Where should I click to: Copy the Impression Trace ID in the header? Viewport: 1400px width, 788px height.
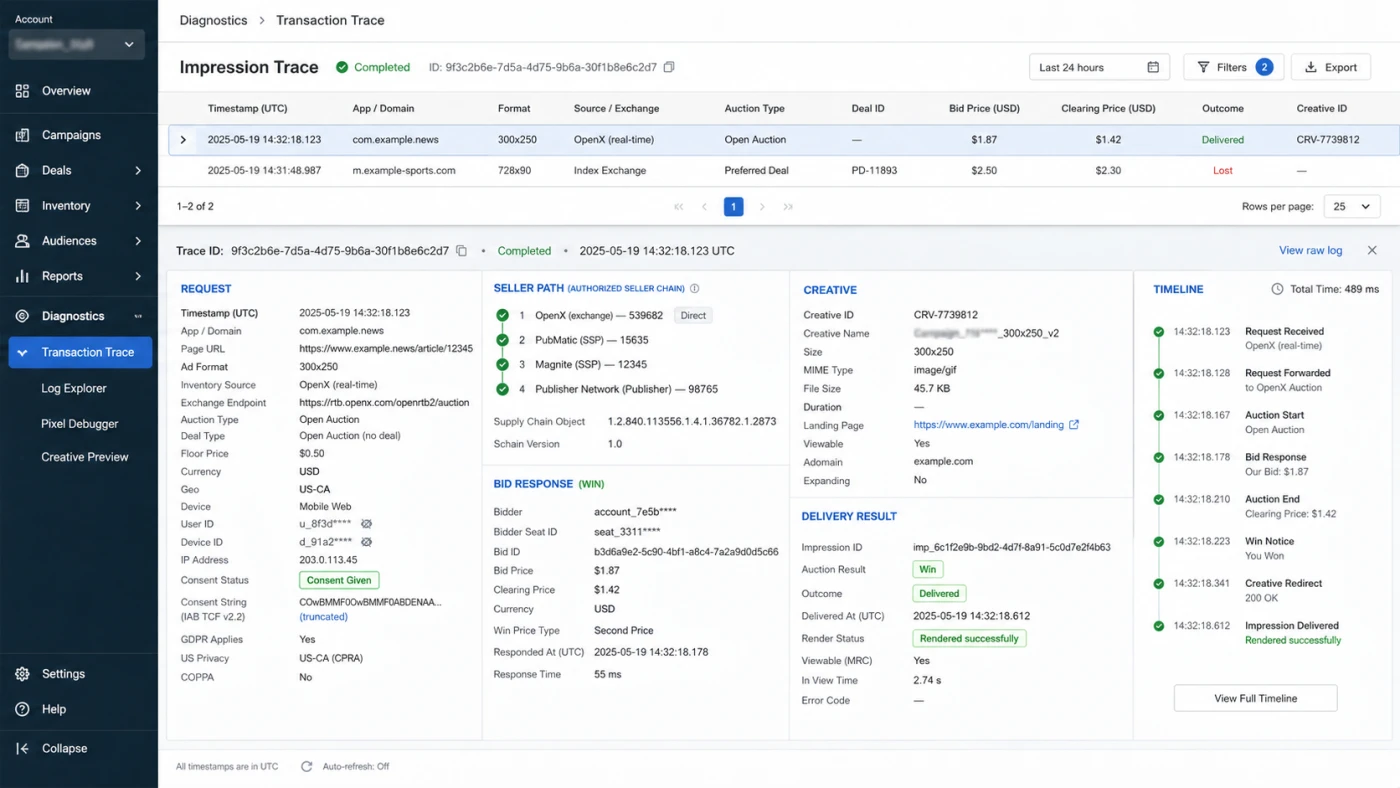[x=669, y=67]
